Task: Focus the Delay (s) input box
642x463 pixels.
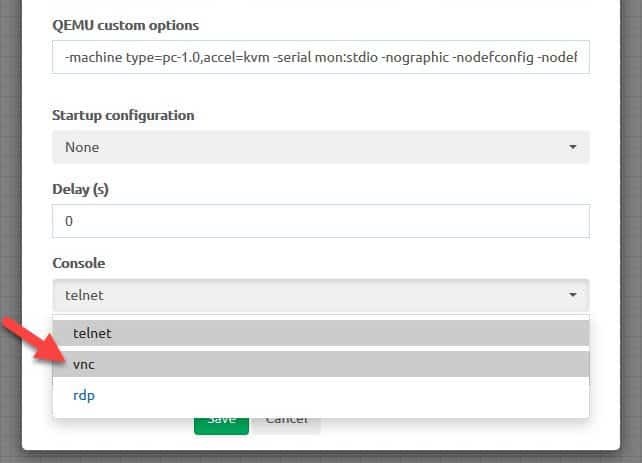Action: (x=320, y=221)
